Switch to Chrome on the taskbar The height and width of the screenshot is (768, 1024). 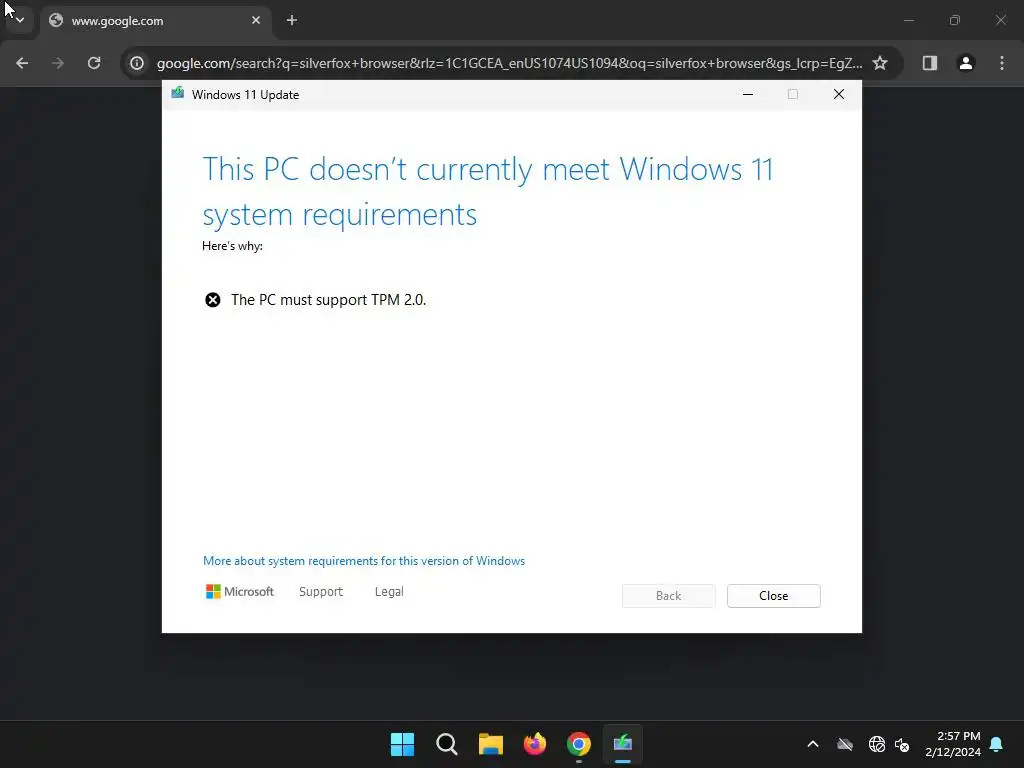coord(579,744)
